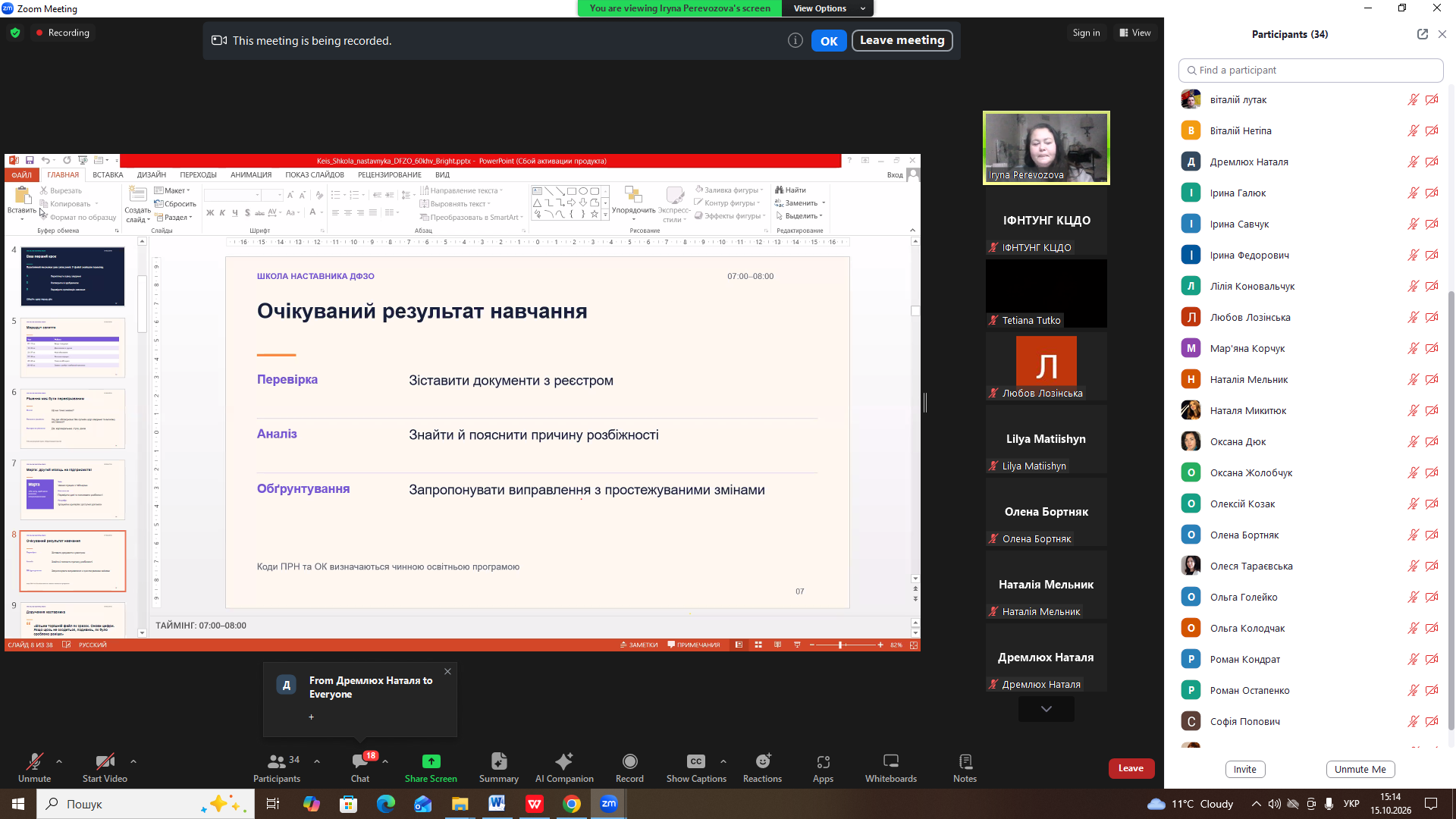Open Whiteboards
1456x819 pixels.
click(x=891, y=767)
